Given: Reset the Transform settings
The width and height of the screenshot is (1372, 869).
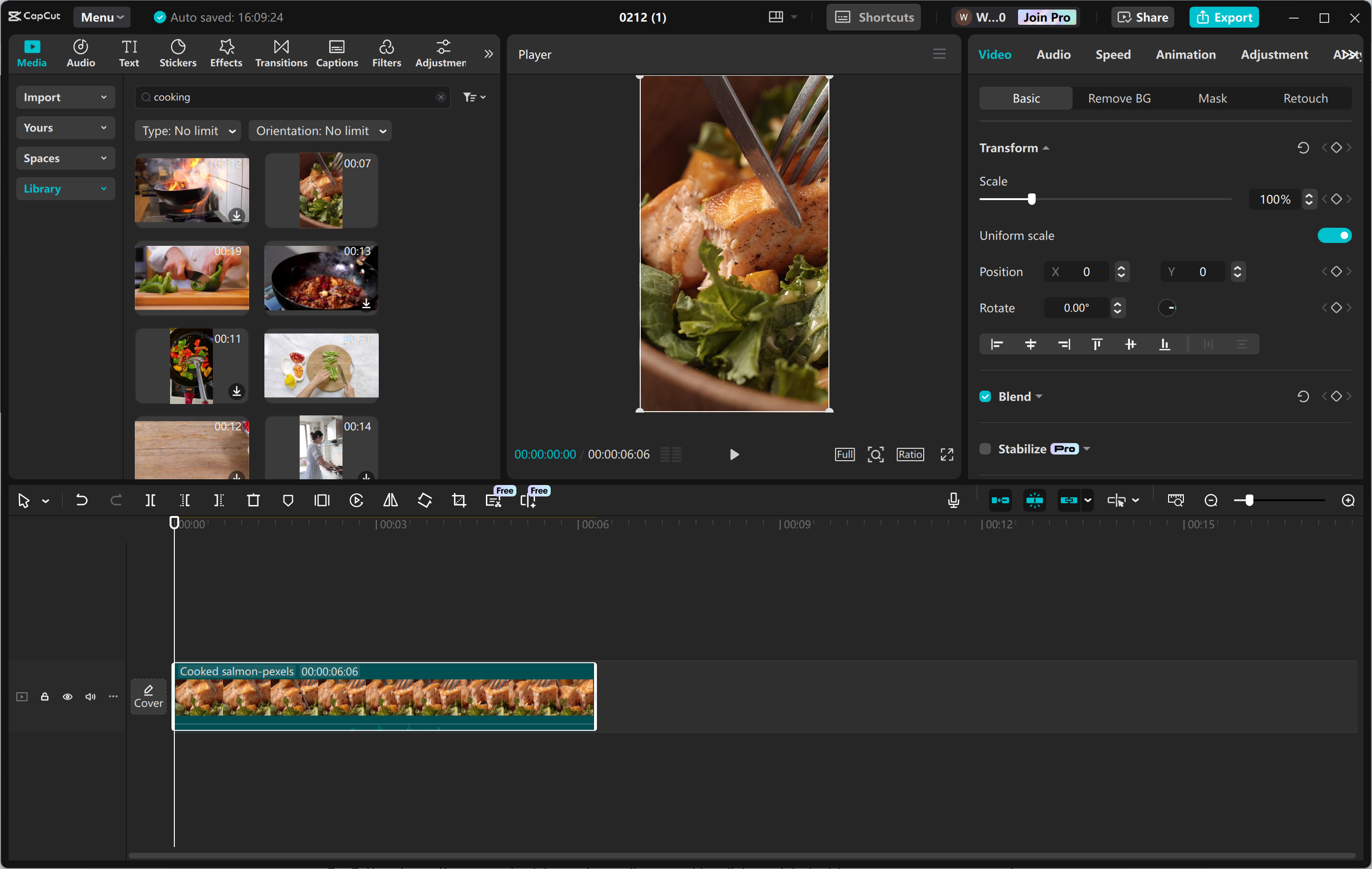Looking at the screenshot, I should [1303, 148].
